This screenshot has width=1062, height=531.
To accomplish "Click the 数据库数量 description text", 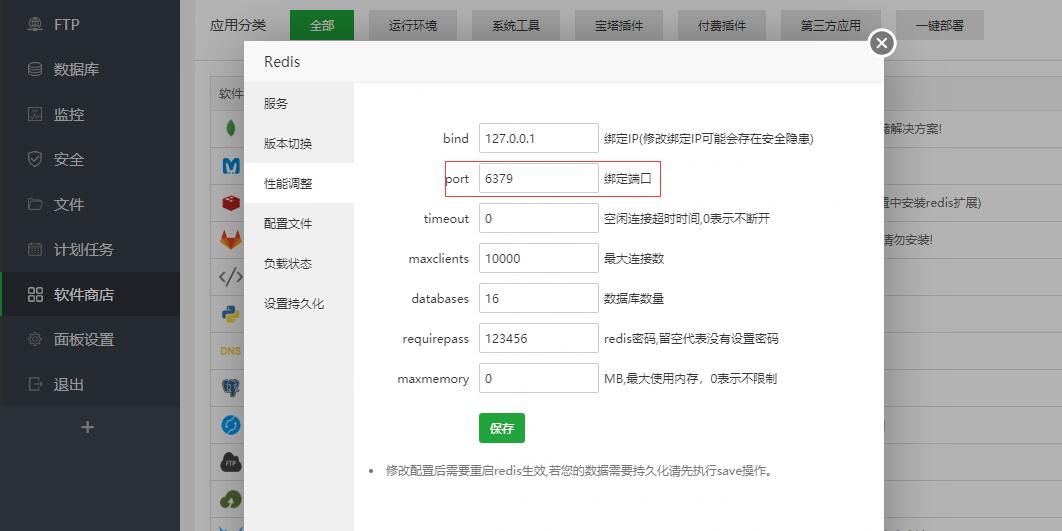I will [634, 298].
